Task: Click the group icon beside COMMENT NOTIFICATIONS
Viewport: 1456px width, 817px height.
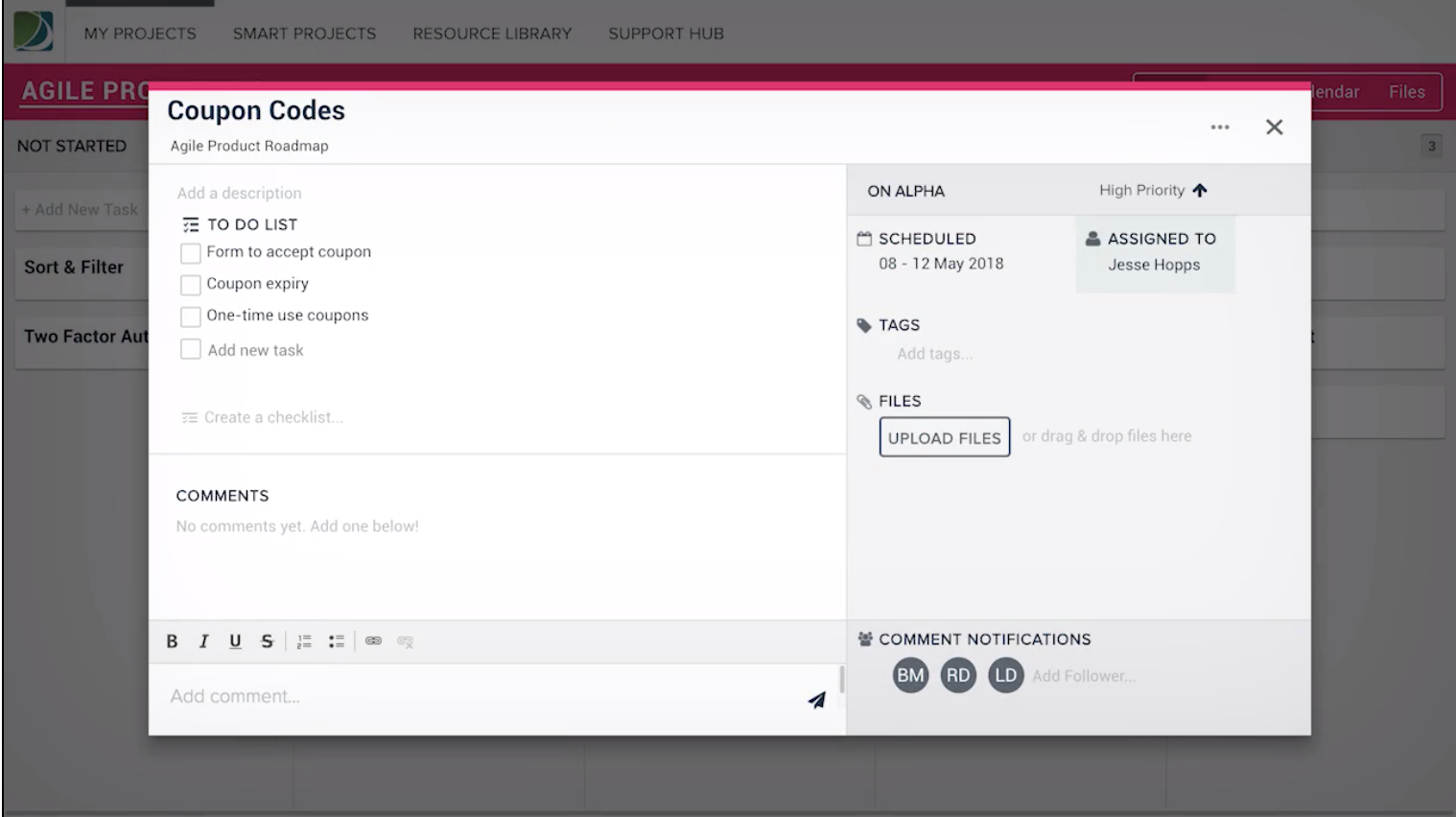Action: 865,639
